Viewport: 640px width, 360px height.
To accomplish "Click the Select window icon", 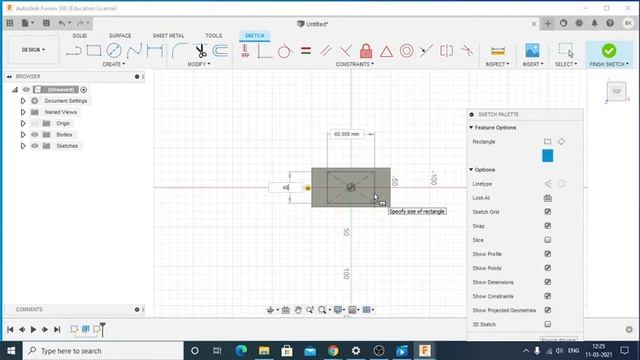I will (x=566, y=50).
